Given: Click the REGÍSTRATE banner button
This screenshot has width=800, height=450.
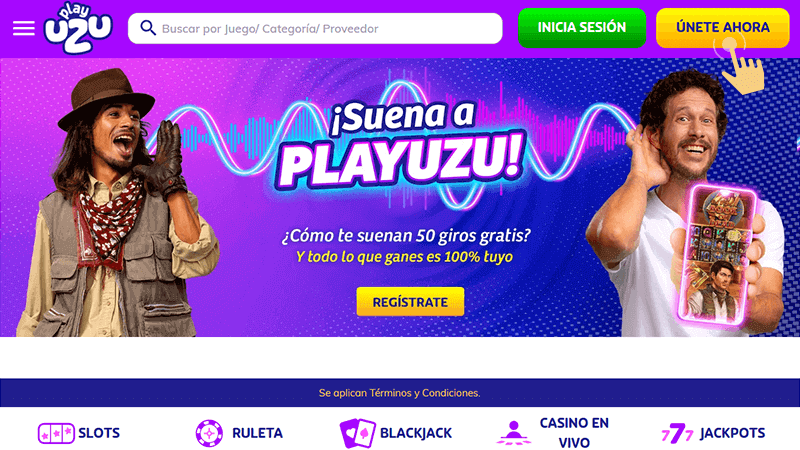Looking at the screenshot, I should (x=410, y=302).
